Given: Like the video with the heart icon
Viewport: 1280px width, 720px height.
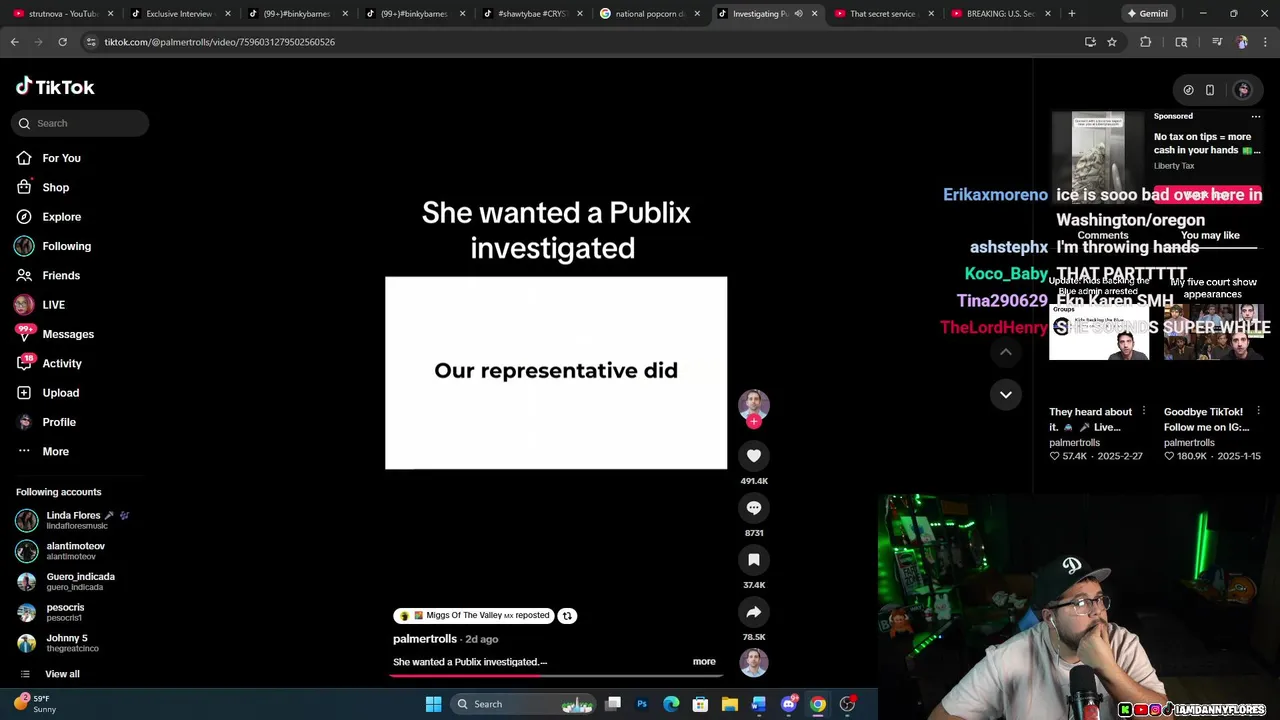Looking at the screenshot, I should [754, 456].
